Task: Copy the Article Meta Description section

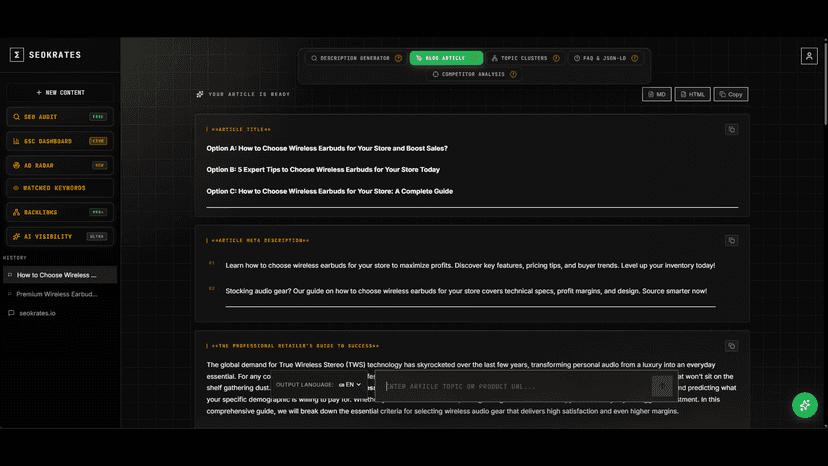Action: 731,240
